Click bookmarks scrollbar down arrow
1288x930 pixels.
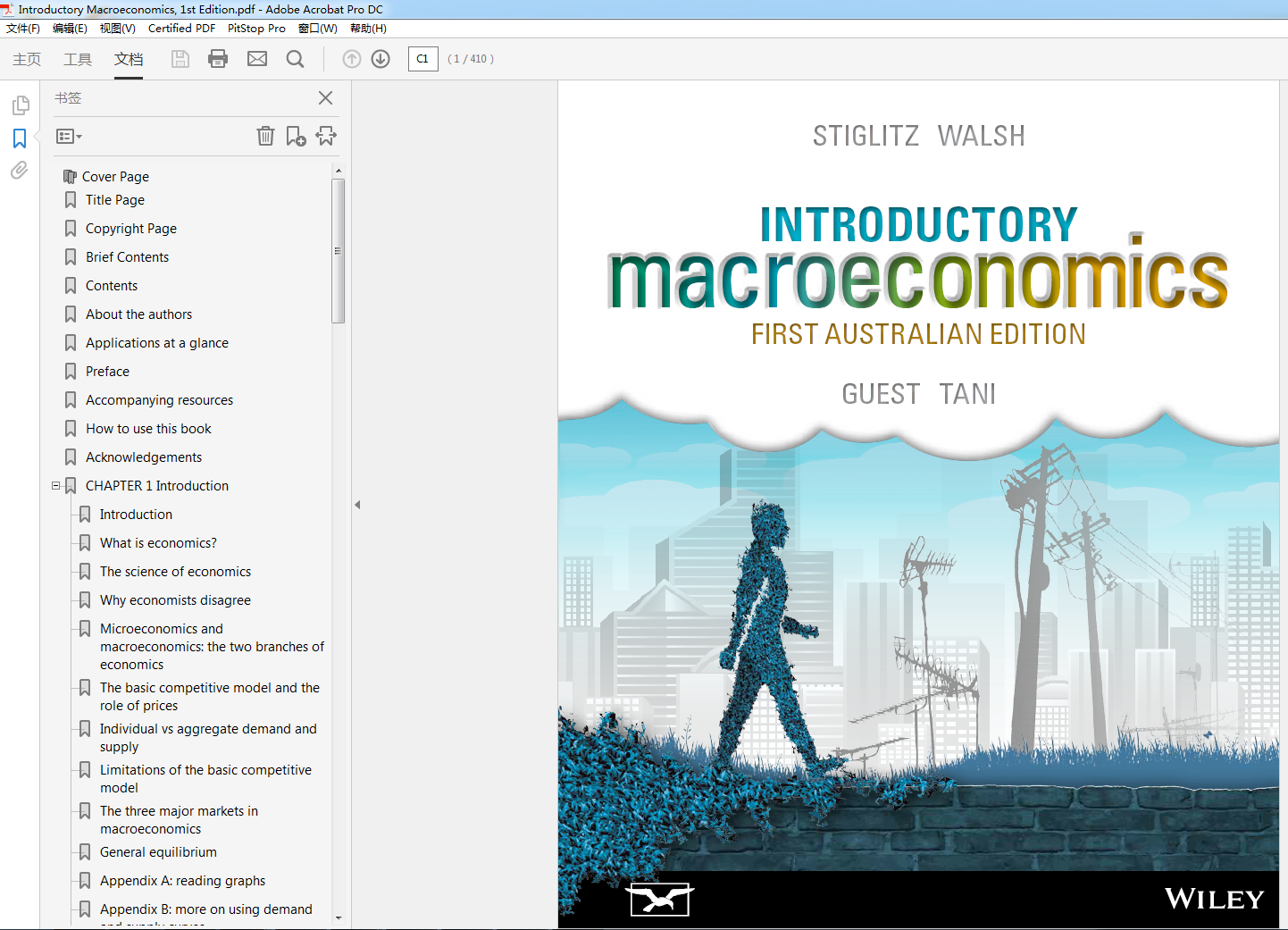[x=338, y=917]
